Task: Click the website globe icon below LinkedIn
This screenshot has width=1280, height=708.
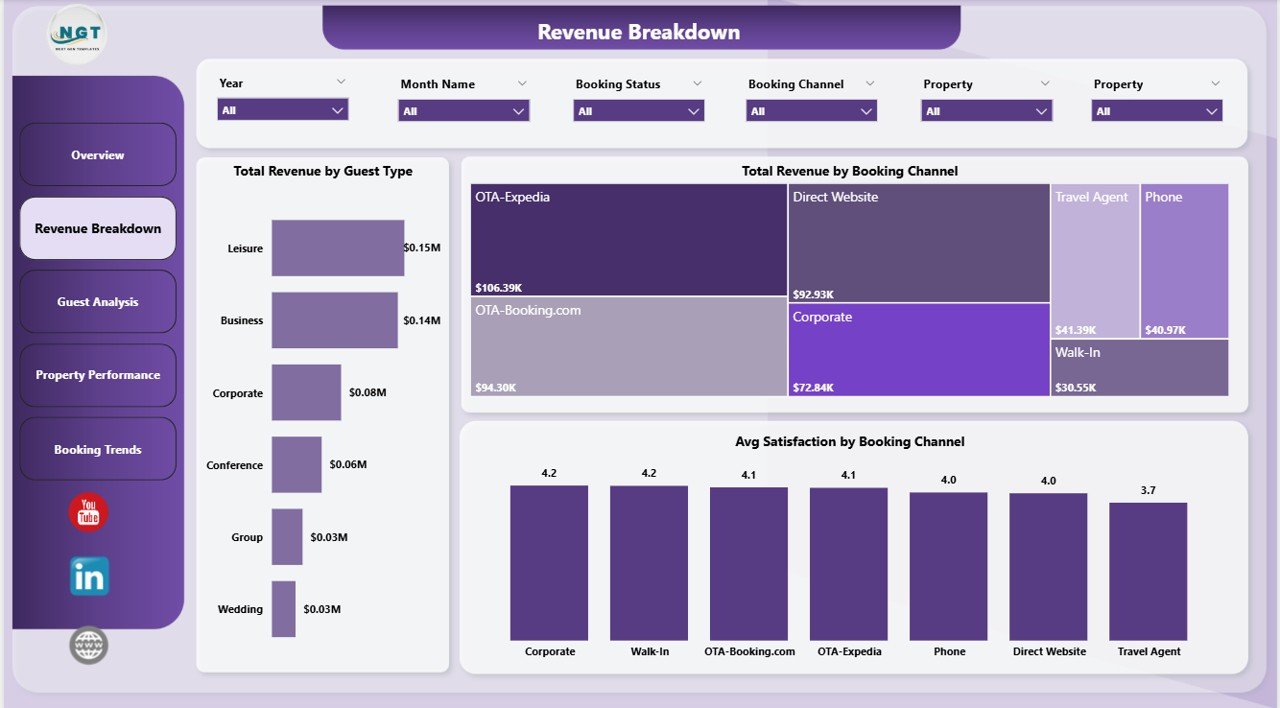Action: point(87,645)
